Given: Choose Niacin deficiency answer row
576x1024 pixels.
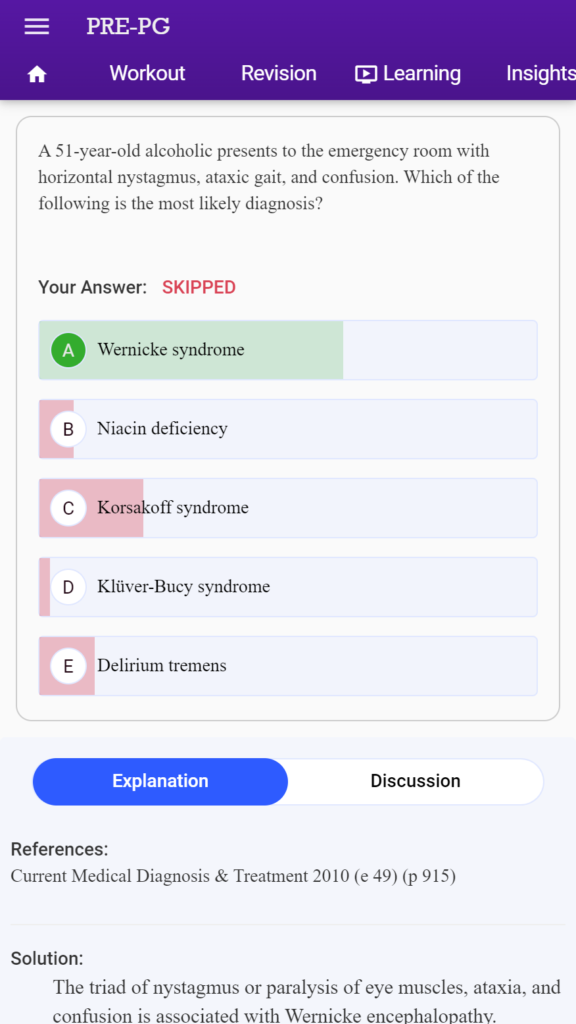Looking at the screenshot, I should pyautogui.click(x=288, y=429).
